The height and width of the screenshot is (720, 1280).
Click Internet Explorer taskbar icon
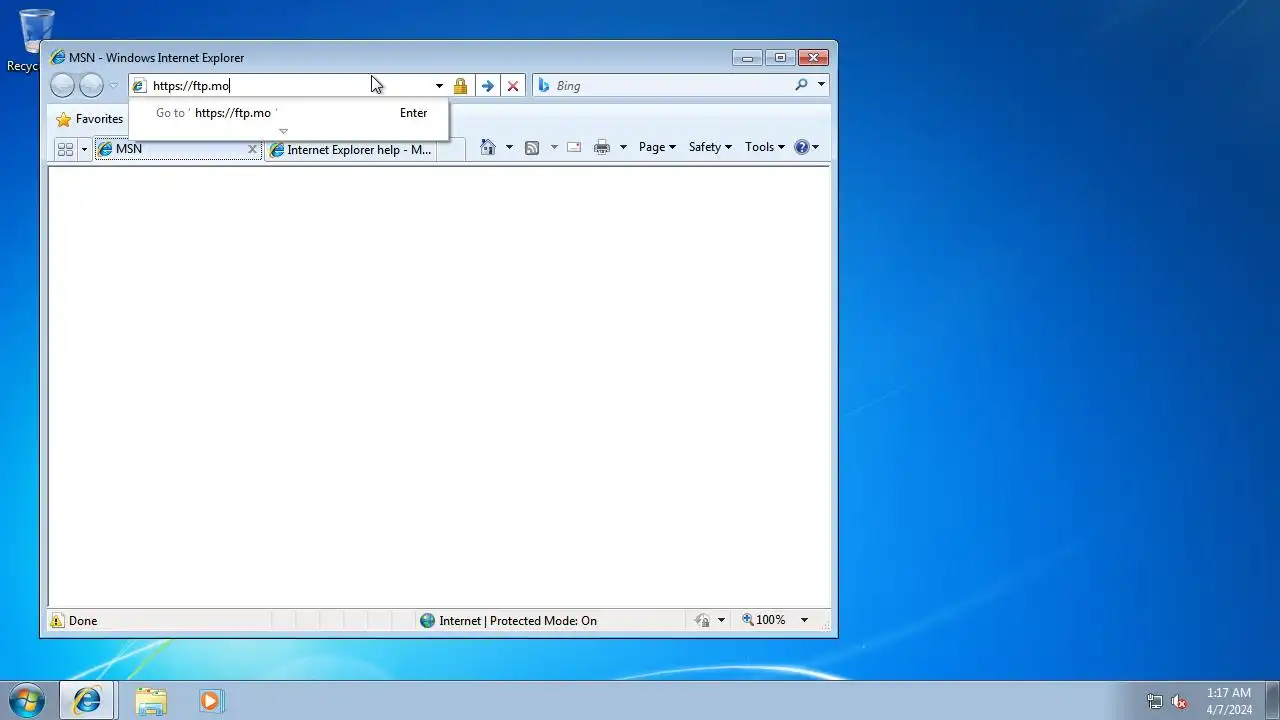pos(87,701)
